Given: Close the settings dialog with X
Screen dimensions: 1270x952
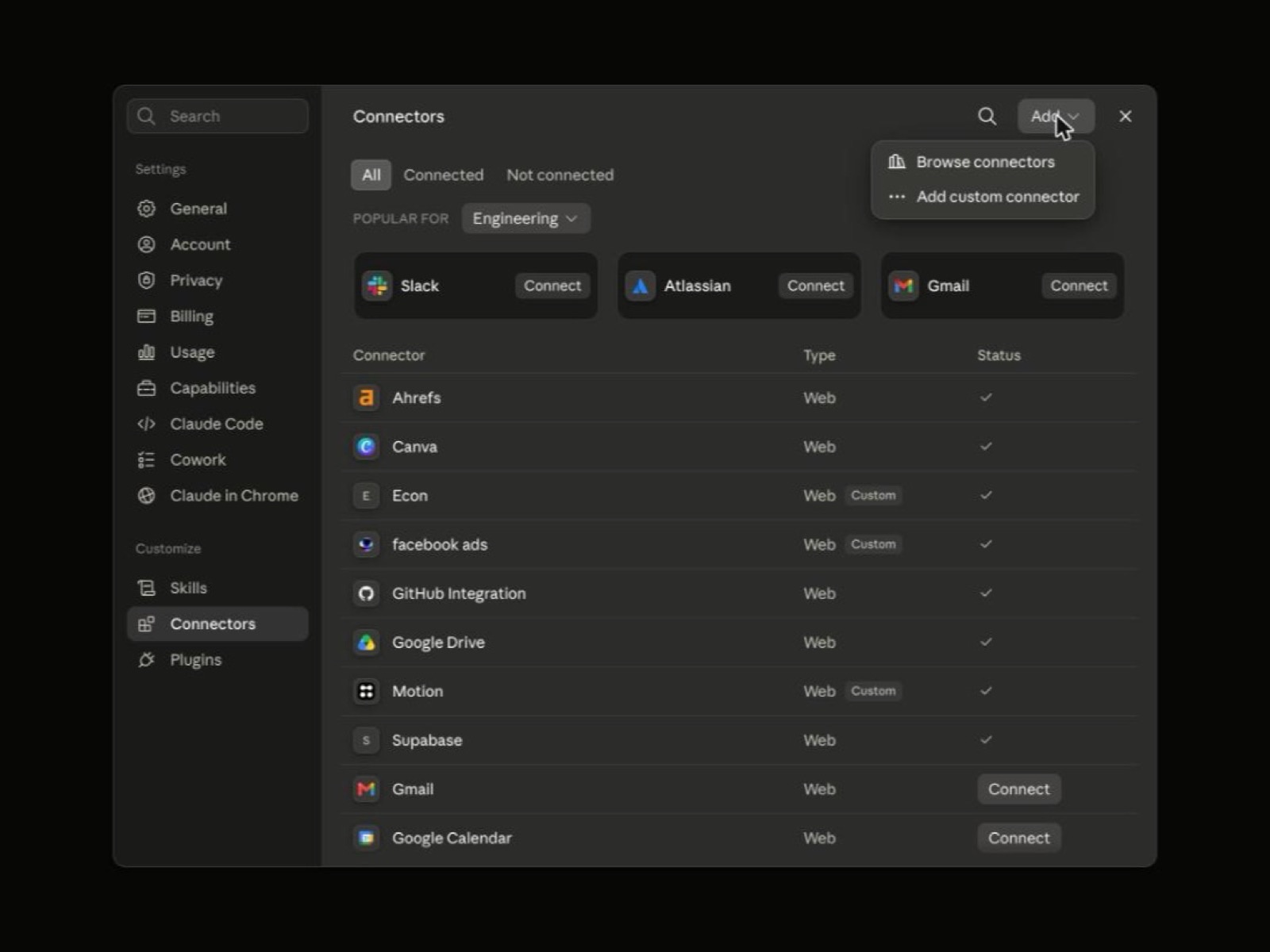Looking at the screenshot, I should [x=1125, y=117].
